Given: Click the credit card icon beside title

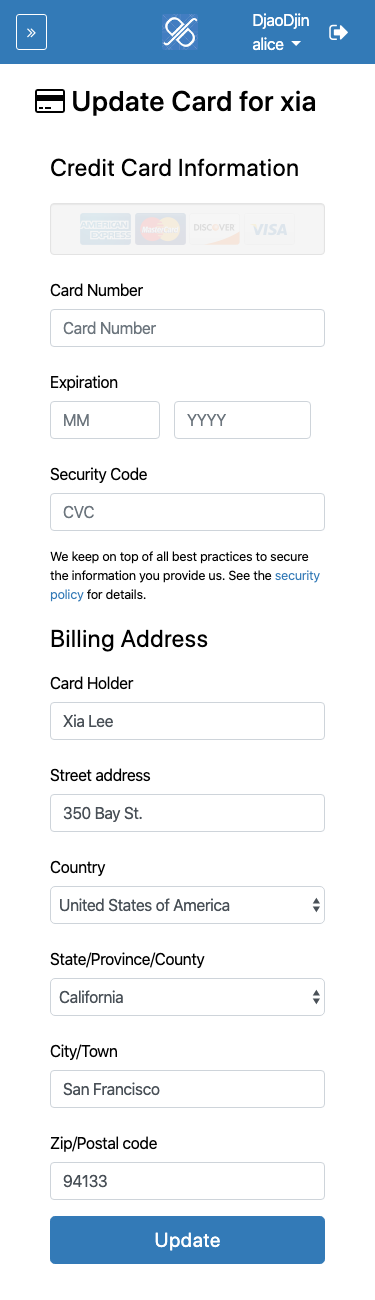Looking at the screenshot, I should pos(49,101).
